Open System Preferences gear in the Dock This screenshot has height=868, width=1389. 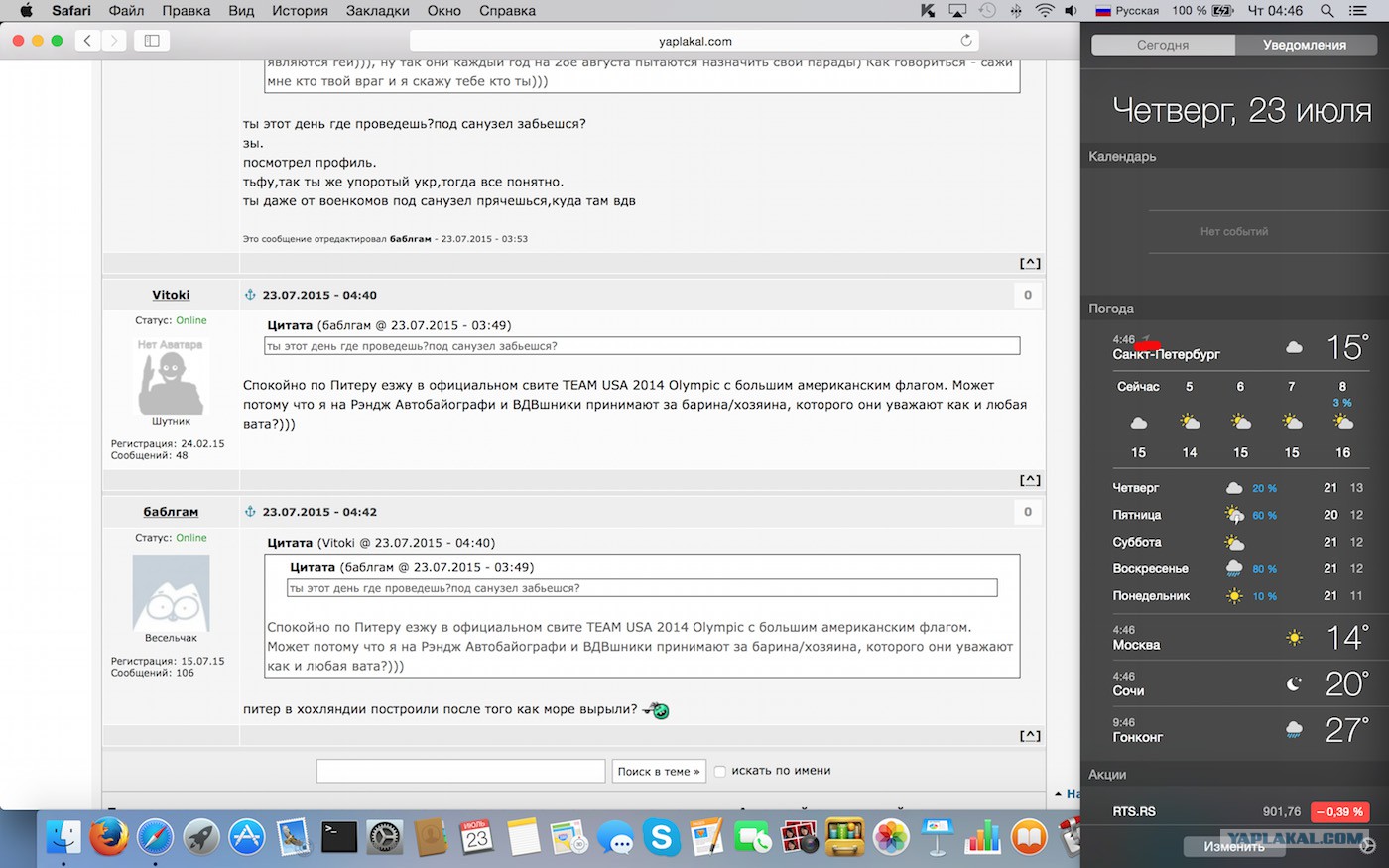385,838
